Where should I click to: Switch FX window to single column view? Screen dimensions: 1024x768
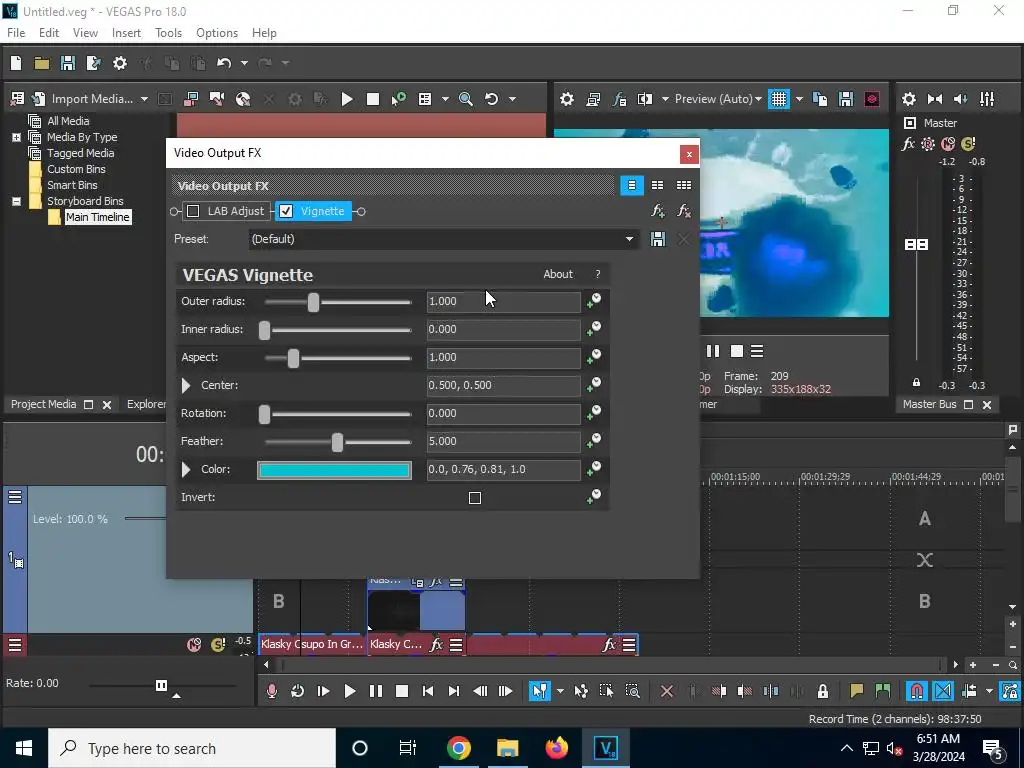(x=632, y=185)
